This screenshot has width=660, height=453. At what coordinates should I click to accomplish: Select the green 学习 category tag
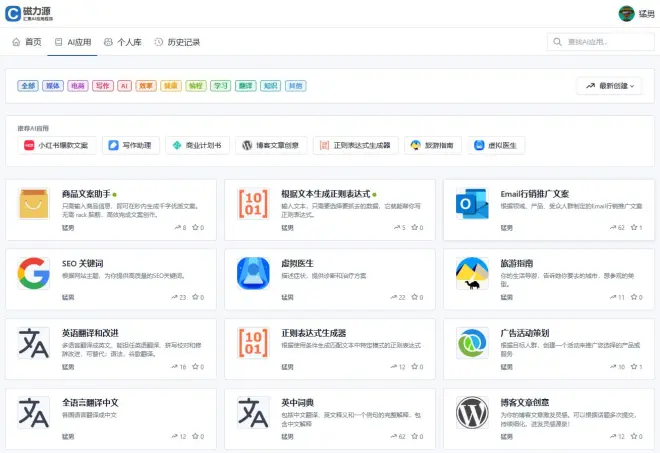tap(221, 86)
